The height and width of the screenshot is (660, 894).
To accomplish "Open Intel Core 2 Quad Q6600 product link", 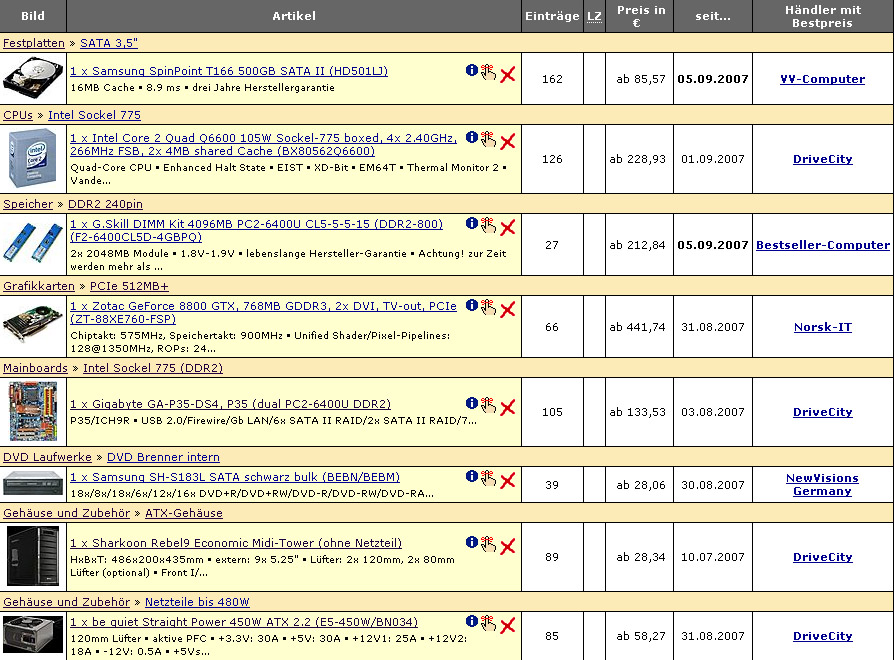I will point(263,144).
